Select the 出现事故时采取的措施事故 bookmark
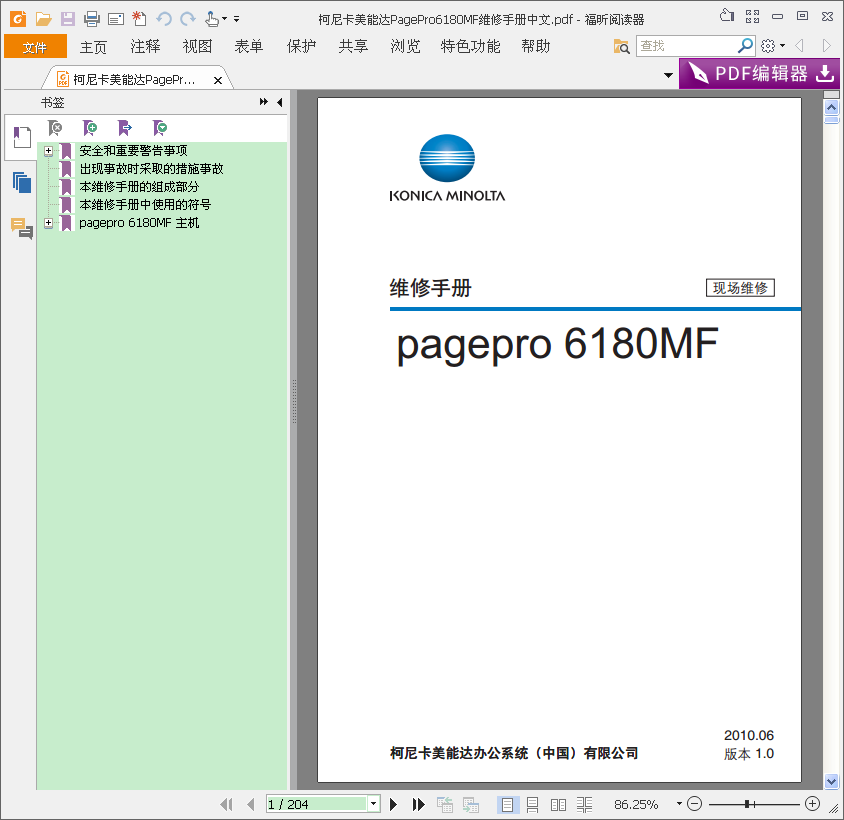 click(151, 169)
